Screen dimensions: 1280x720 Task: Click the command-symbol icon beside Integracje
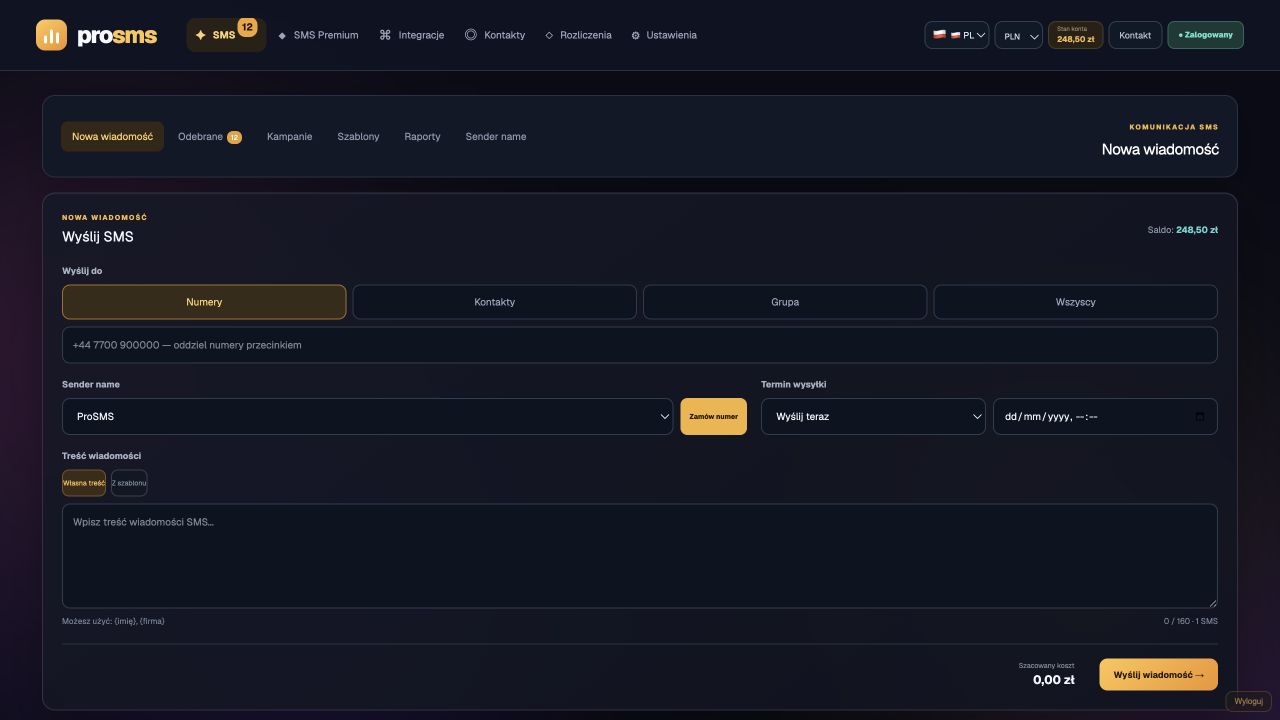click(x=385, y=35)
